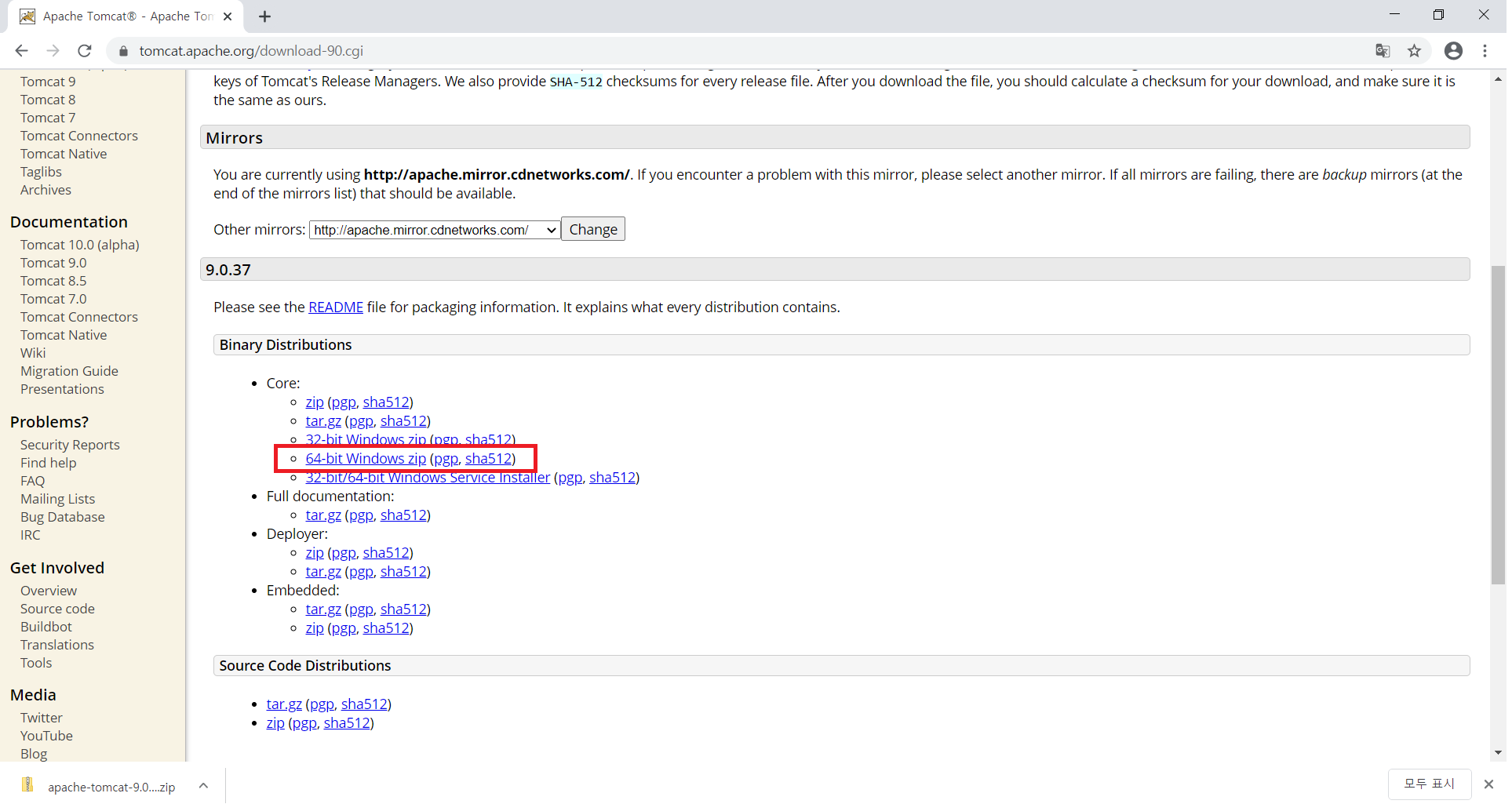Image resolution: width=1512 pixels, height=804 pixels.
Task: Download the 64-bit Windows zip
Action: (366, 459)
